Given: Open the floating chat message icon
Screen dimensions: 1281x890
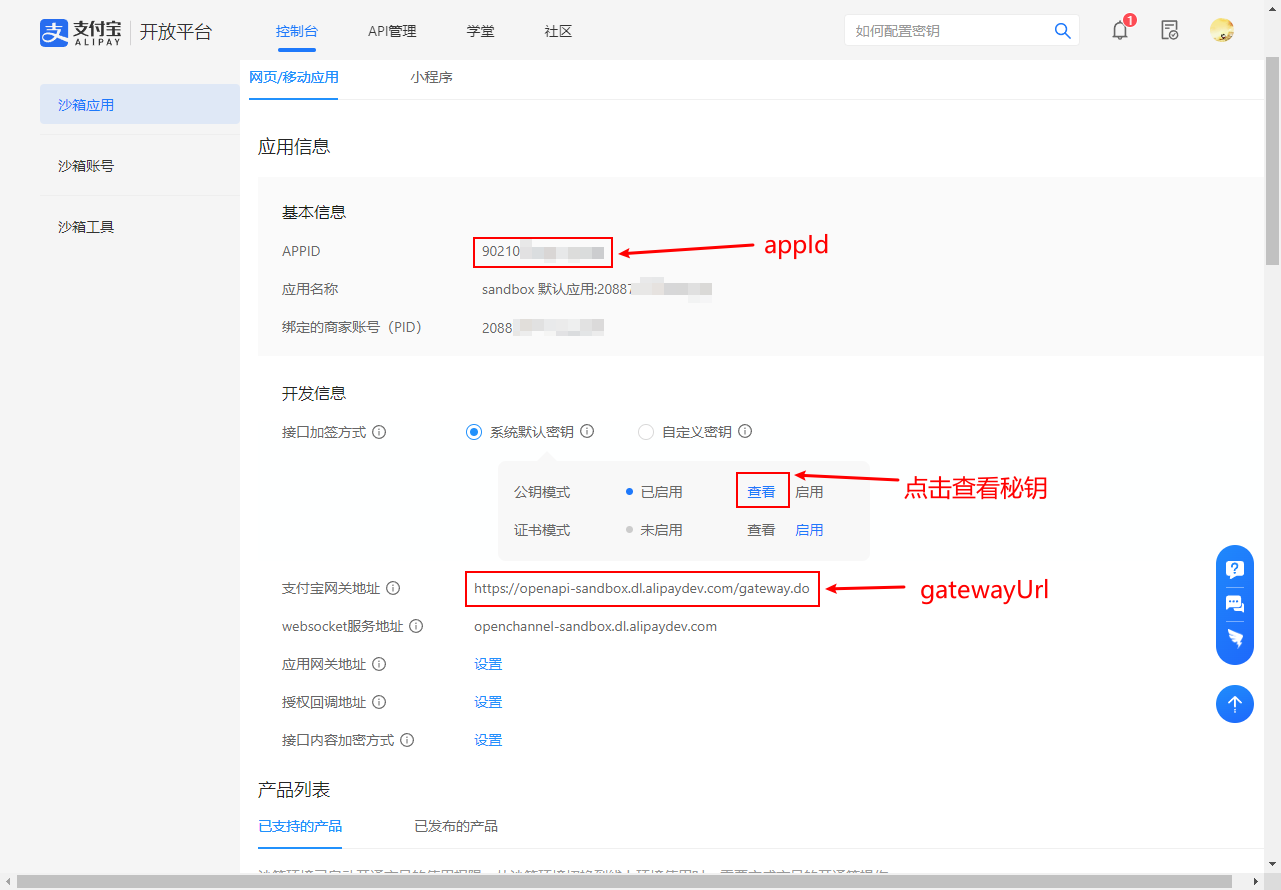Looking at the screenshot, I should 1235,604.
